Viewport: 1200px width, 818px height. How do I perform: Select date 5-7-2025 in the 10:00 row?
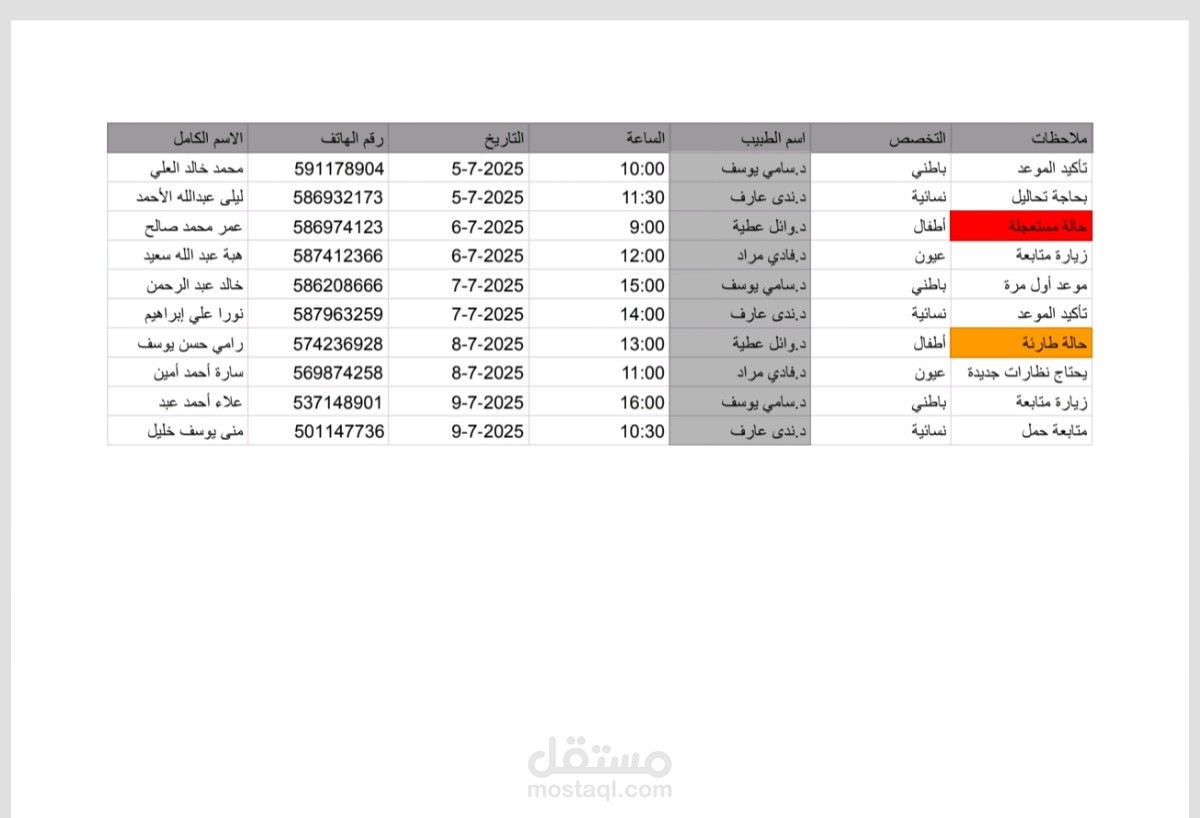tap(489, 168)
